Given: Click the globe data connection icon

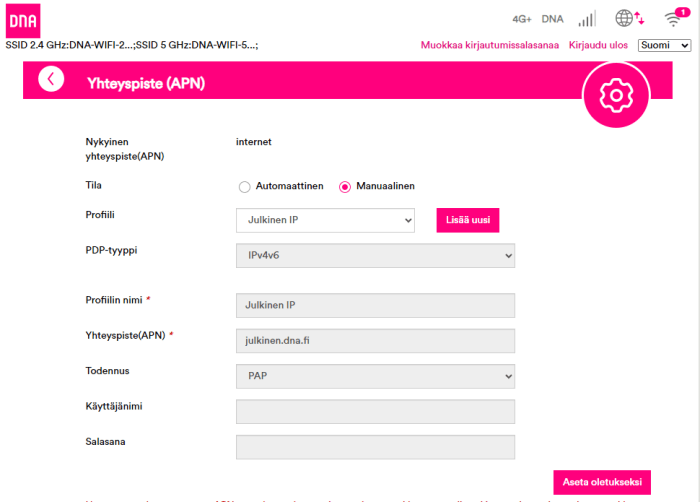Looking at the screenshot, I should pos(629,18).
